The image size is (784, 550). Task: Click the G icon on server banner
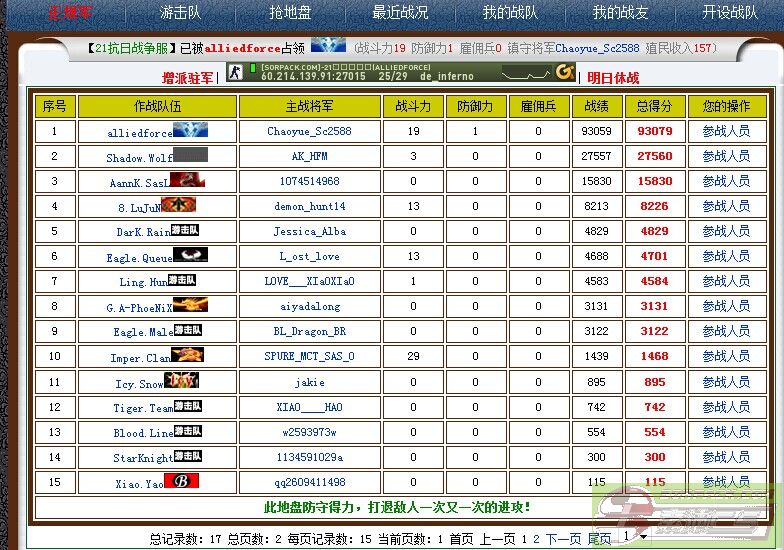[565, 71]
